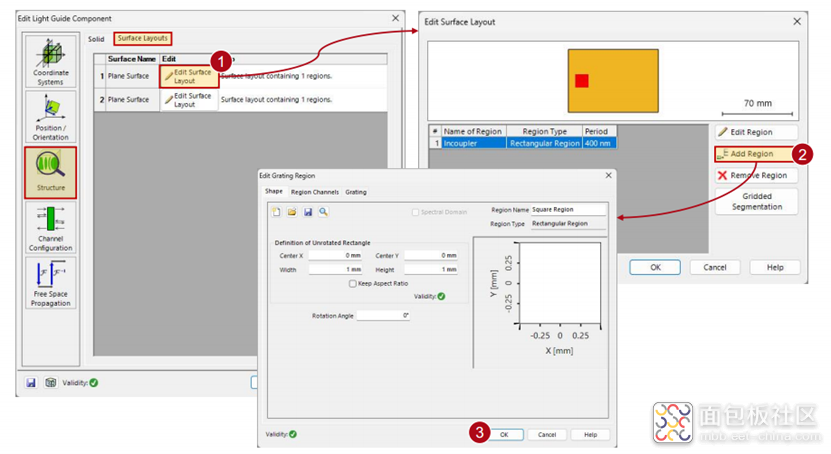Open Channel Configuration sidebar icon
The height and width of the screenshot is (454, 831).
51,228
